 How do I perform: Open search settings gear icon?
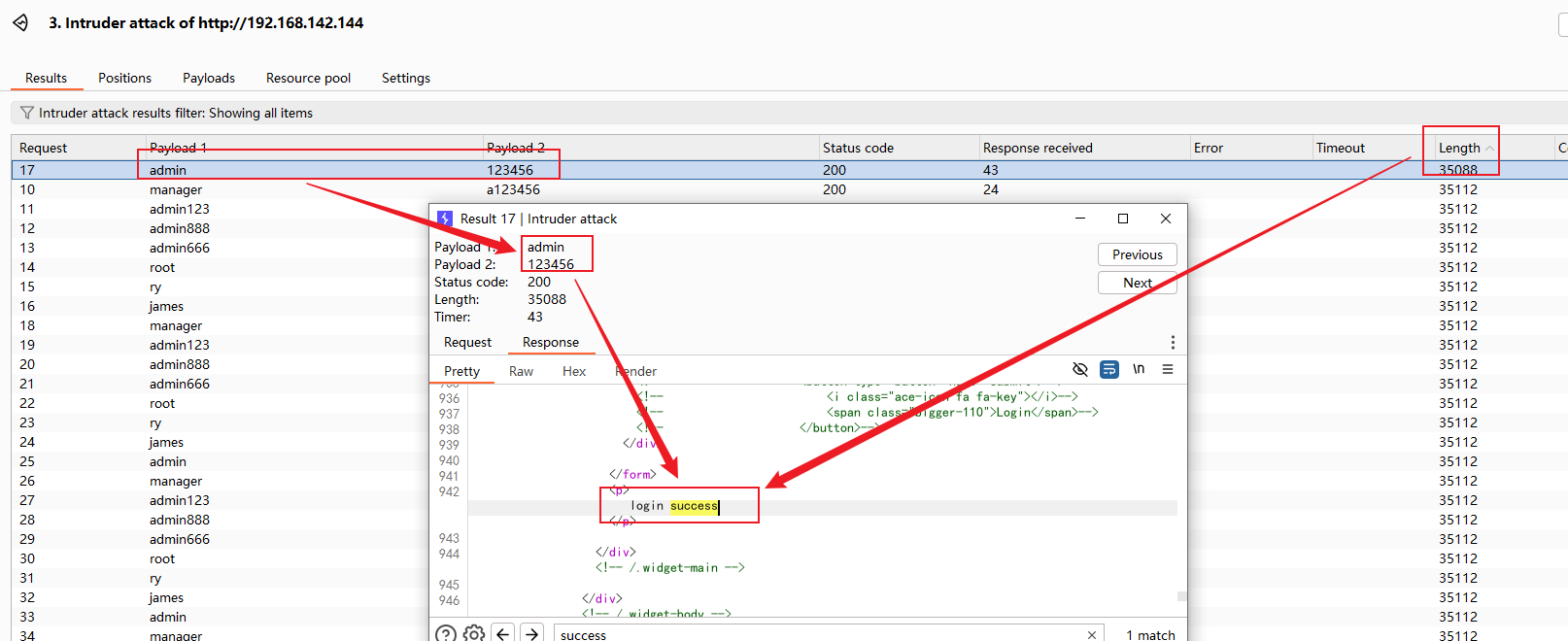pos(474,633)
